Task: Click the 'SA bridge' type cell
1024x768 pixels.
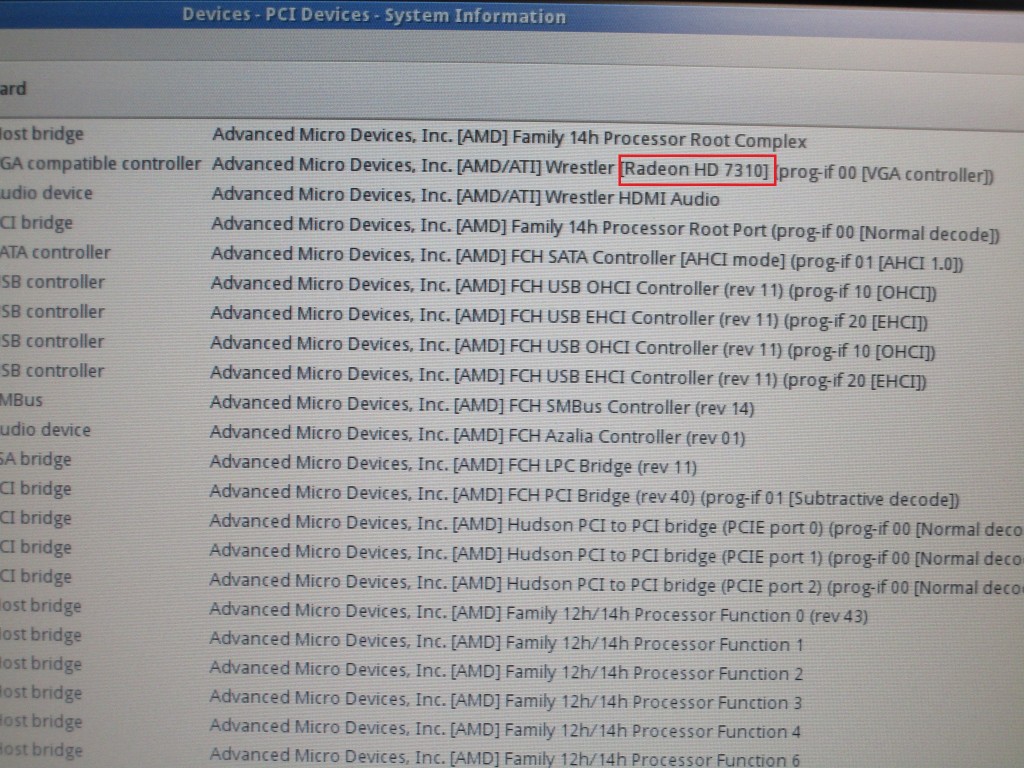Action: 36,459
